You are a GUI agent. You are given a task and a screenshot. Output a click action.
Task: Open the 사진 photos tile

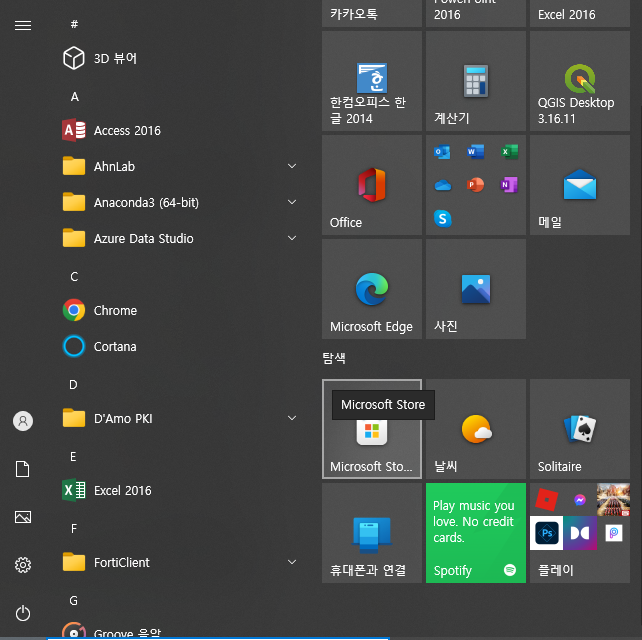pyautogui.click(x=476, y=289)
